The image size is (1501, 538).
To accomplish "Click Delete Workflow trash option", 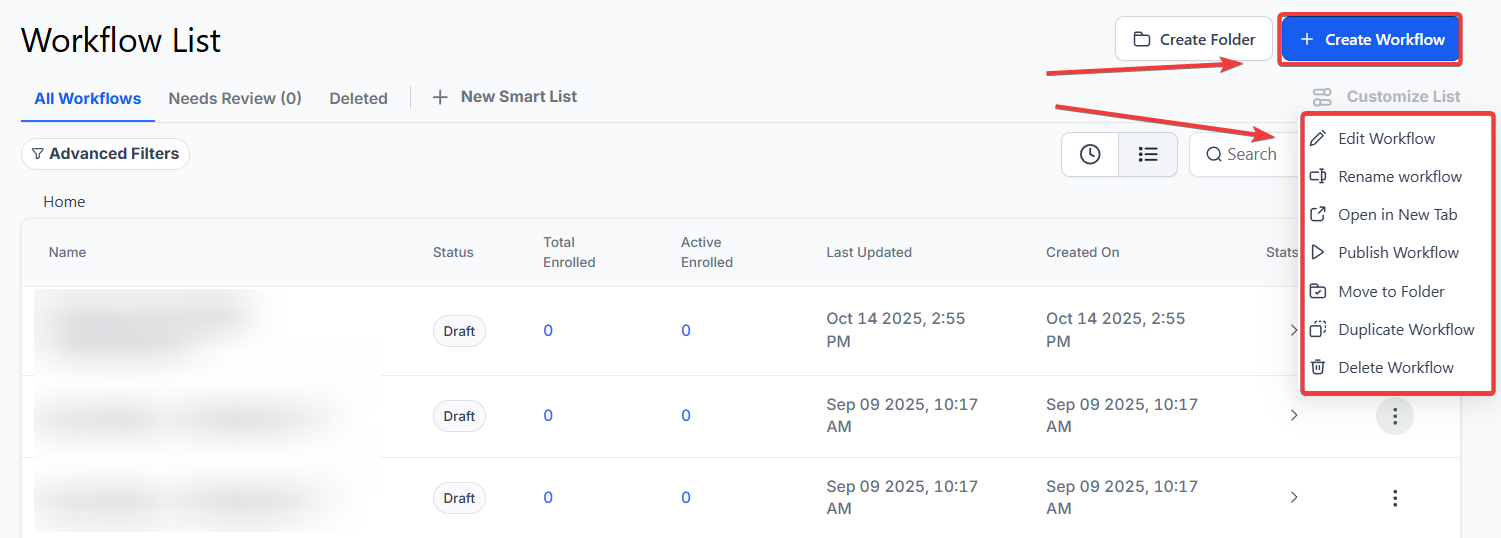I will pos(1395,368).
